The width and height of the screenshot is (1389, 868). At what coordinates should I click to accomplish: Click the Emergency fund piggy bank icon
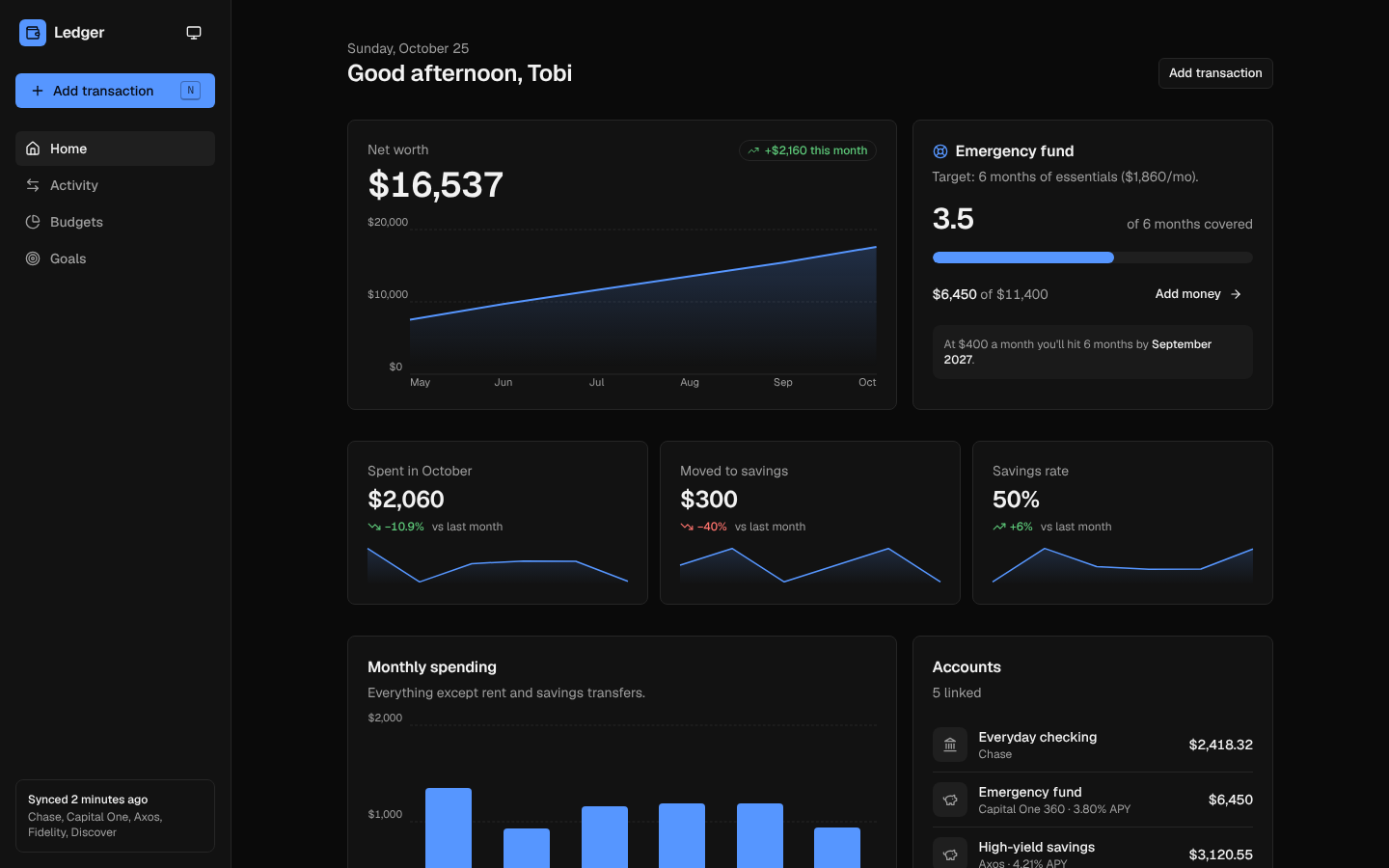(950, 800)
